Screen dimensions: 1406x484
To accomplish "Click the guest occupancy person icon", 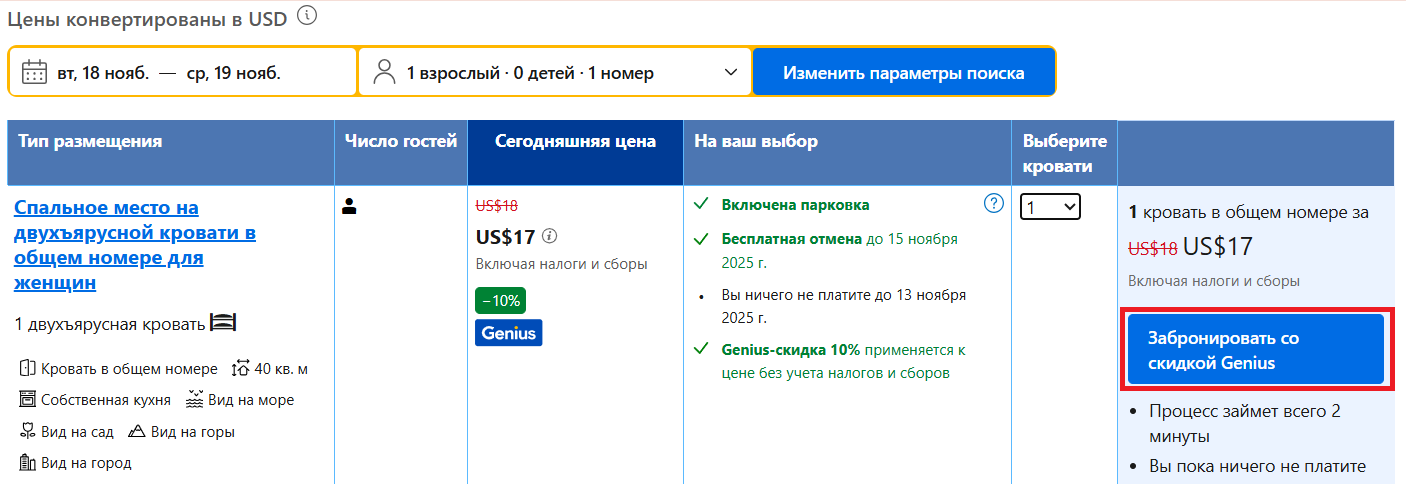I will click(349, 207).
